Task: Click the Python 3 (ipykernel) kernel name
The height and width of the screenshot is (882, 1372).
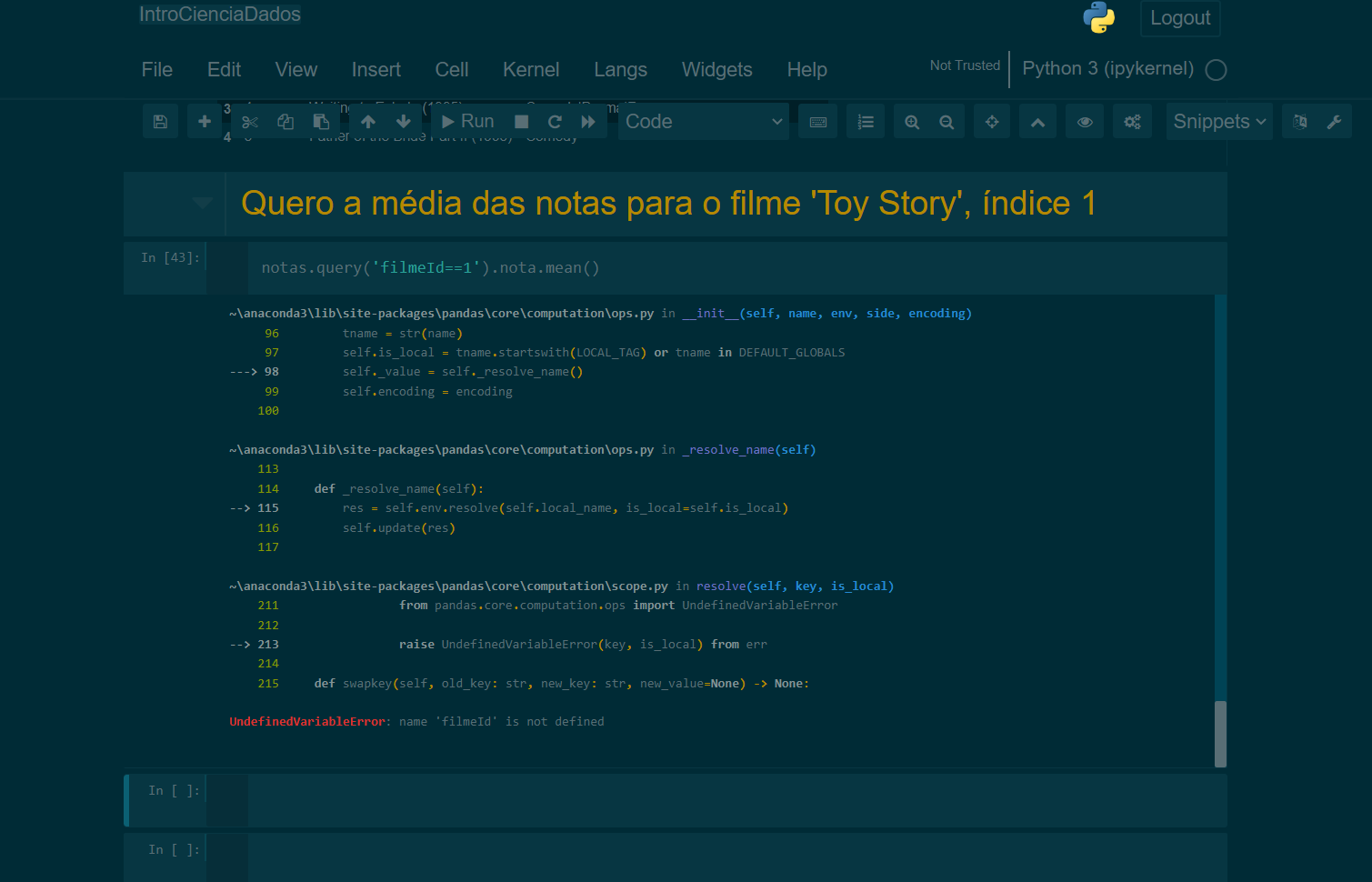Action: pyautogui.click(x=1108, y=69)
